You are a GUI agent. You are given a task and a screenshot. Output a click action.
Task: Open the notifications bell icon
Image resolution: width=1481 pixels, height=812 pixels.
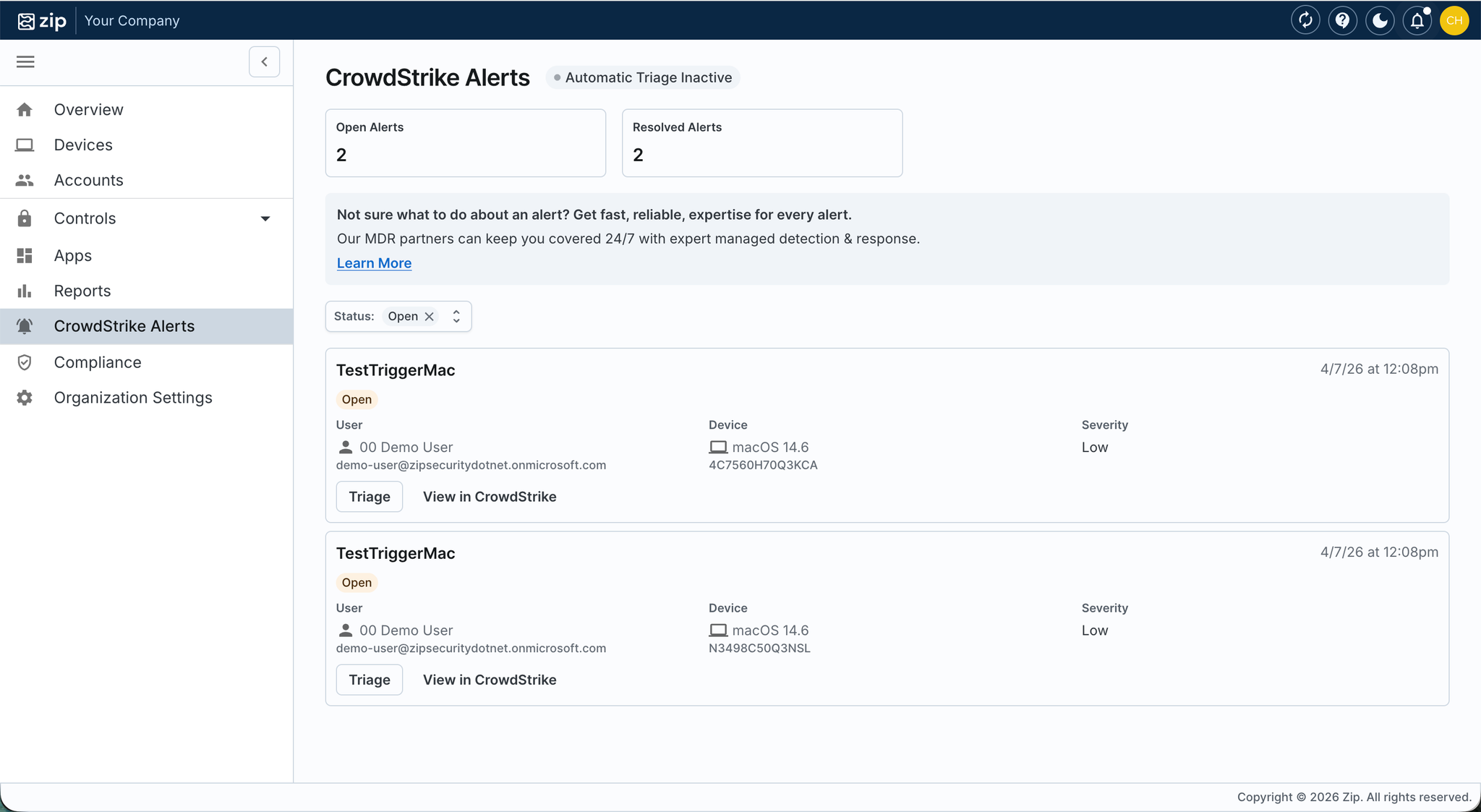pyautogui.click(x=1417, y=20)
